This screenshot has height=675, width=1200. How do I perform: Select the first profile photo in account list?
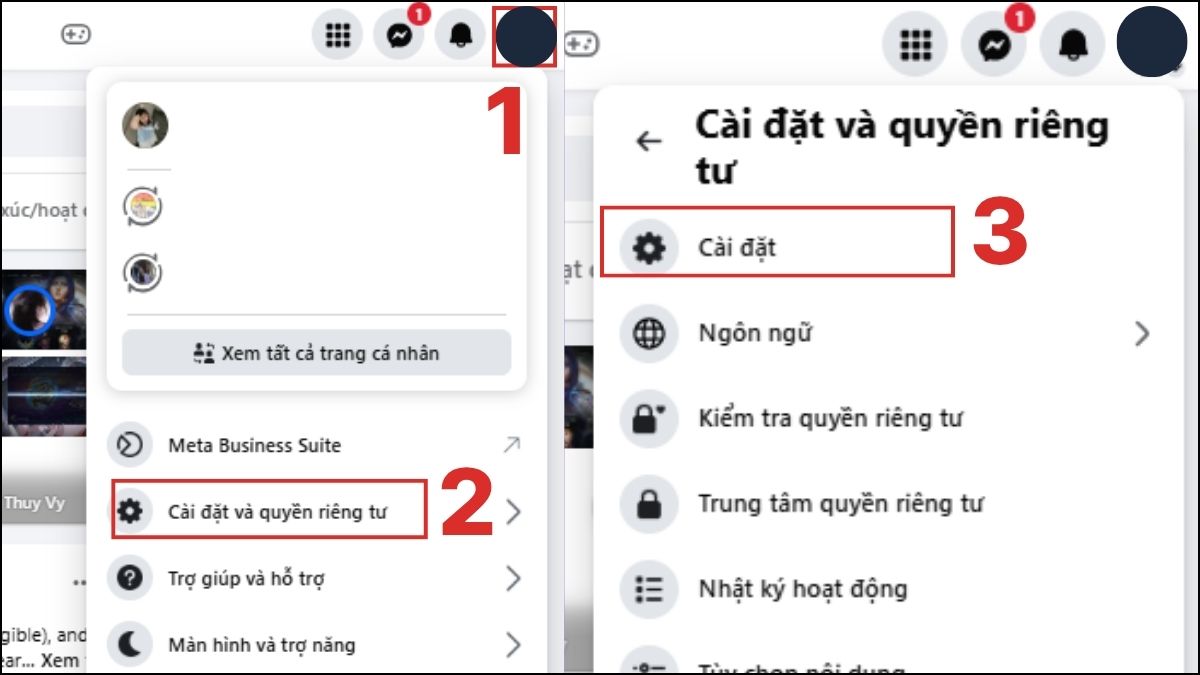[145, 125]
